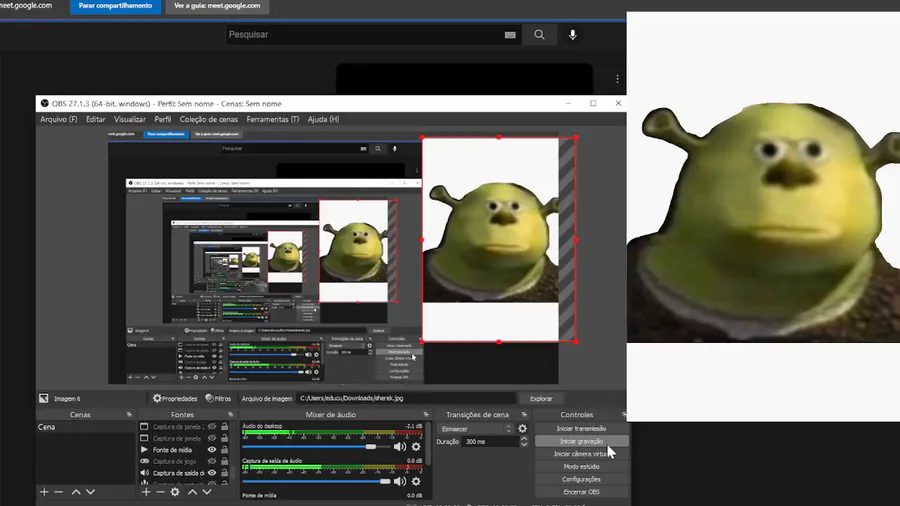Open transition properties gear icon
The image size is (900, 506).
tap(522, 429)
